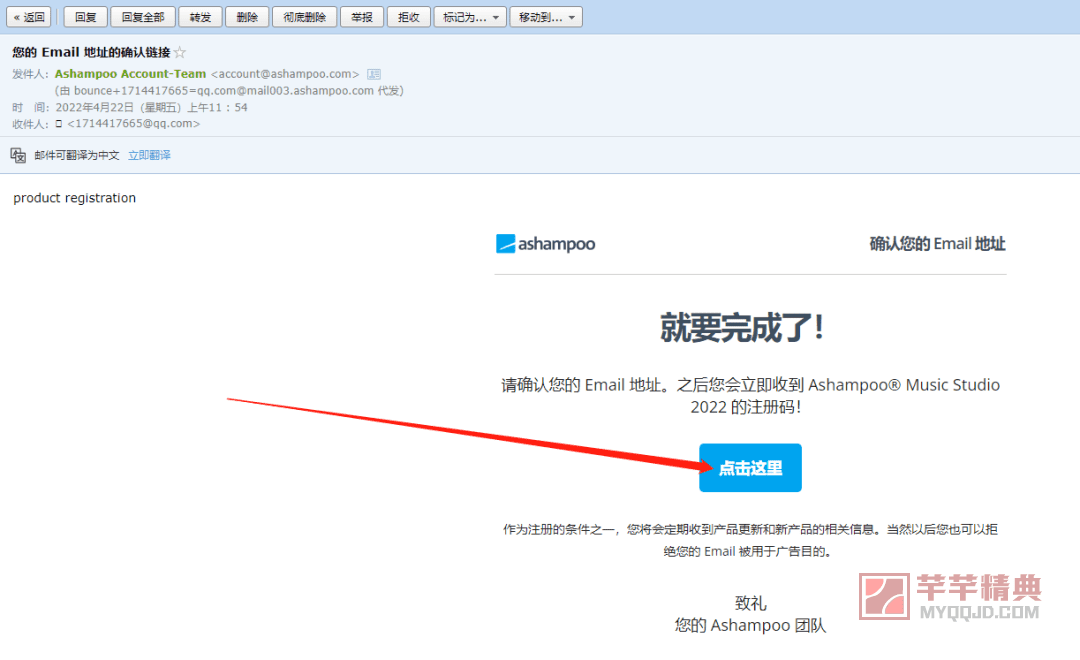1080x660 pixels.
Task: Select the 致礼 closing text
Action: 750,604
